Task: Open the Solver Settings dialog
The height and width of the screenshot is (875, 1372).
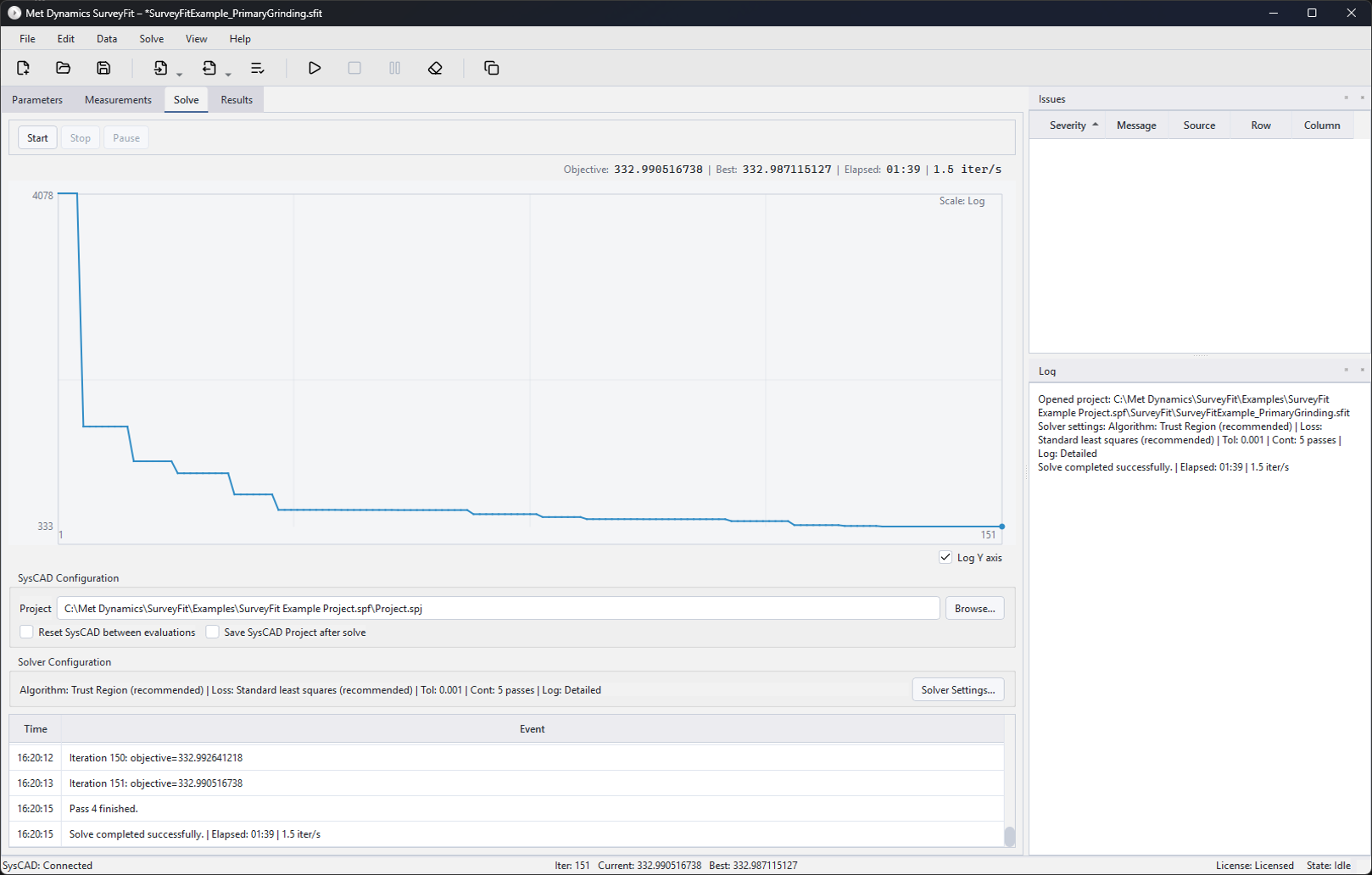Action: coord(957,690)
